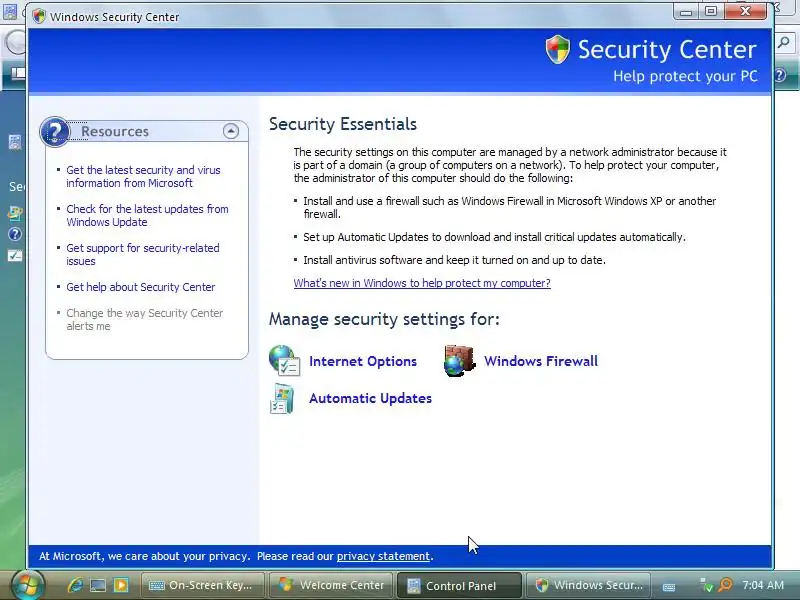Check for latest updates from Windows Update
The image size is (800, 600).
click(147, 215)
